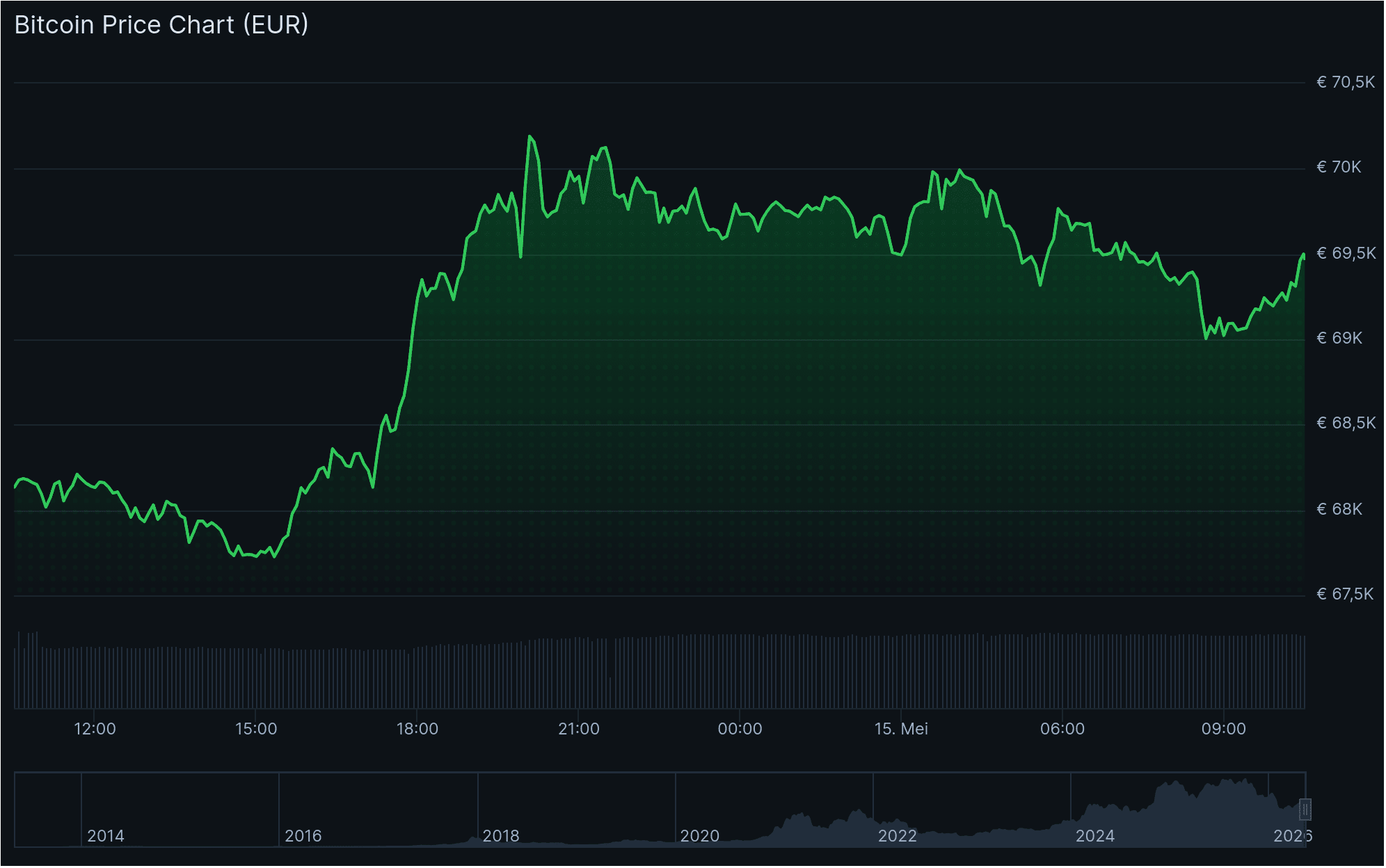Click the 09:00 time axis label

[1224, 729]
